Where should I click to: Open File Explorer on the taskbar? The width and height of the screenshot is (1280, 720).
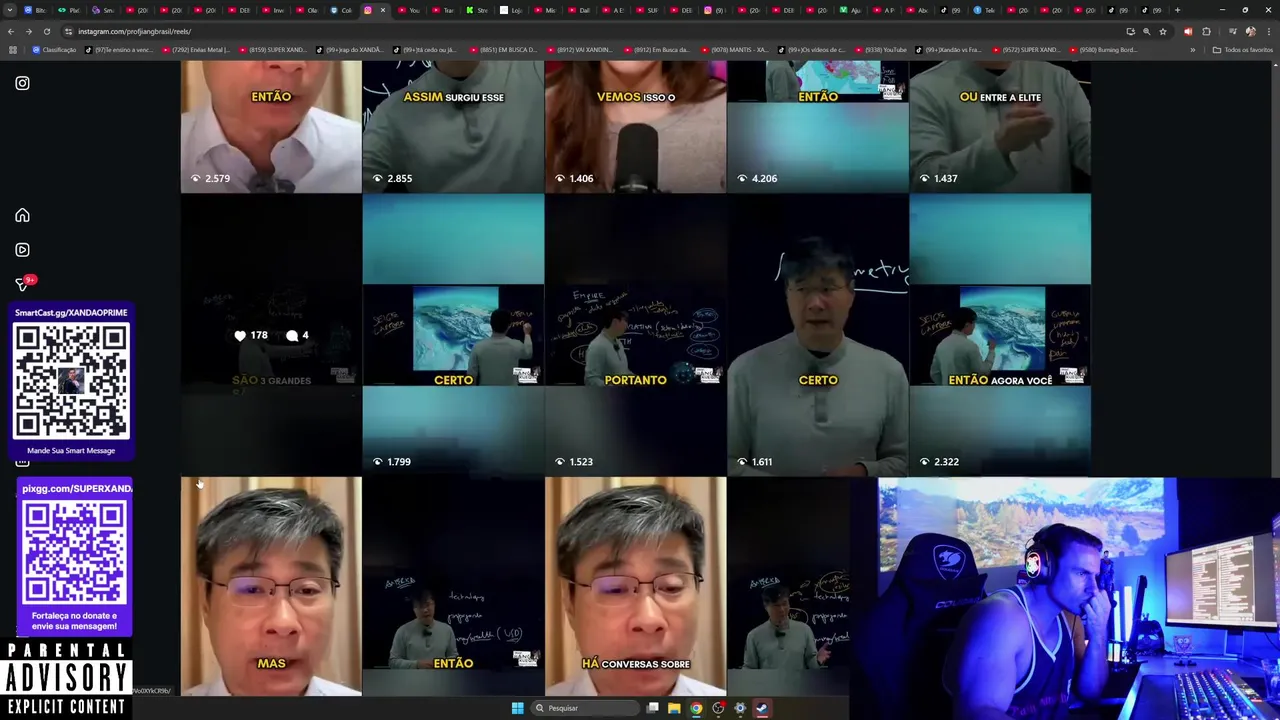pos(674,708)
